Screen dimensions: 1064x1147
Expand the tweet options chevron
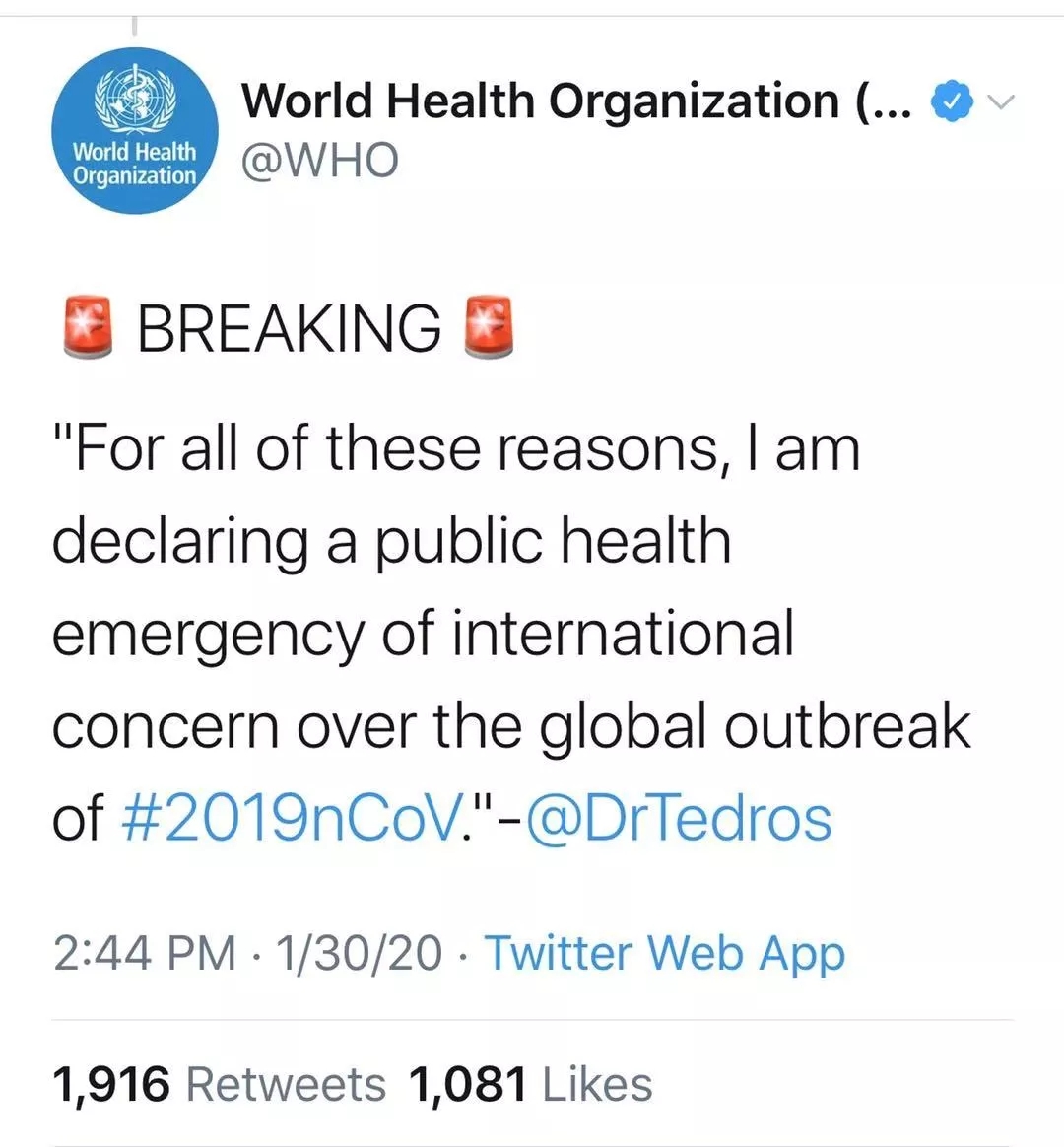pyautogui.click(x=1000, y=102)
